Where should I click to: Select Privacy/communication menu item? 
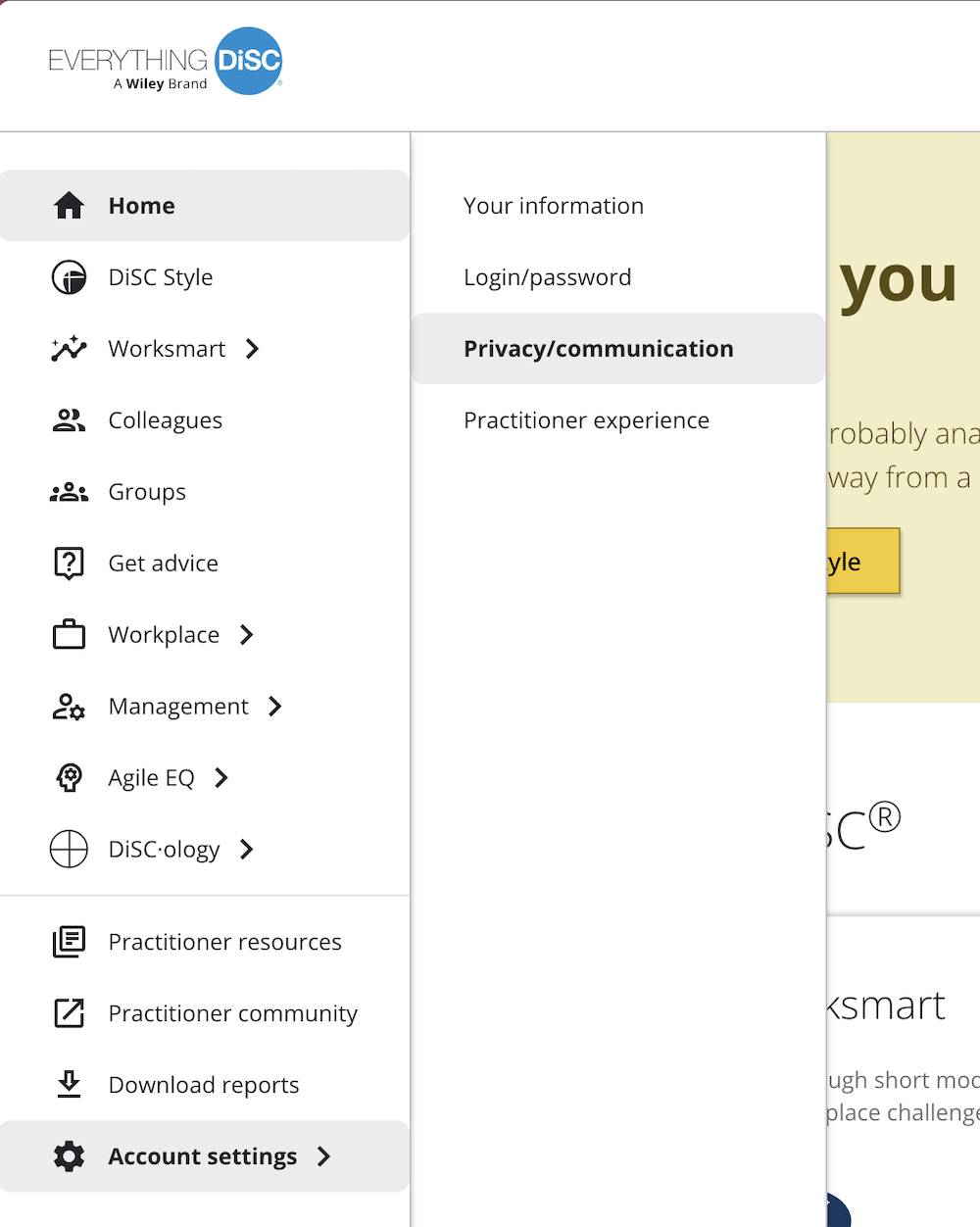[618, 349]
